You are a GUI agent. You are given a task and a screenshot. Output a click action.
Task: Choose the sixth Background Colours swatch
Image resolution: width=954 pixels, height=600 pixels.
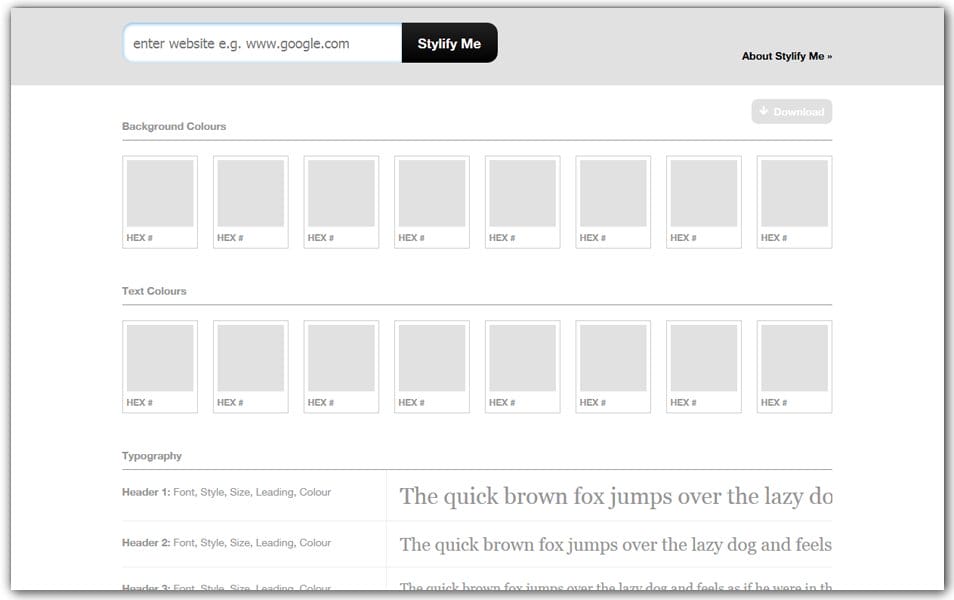click(x=613, y=194)
